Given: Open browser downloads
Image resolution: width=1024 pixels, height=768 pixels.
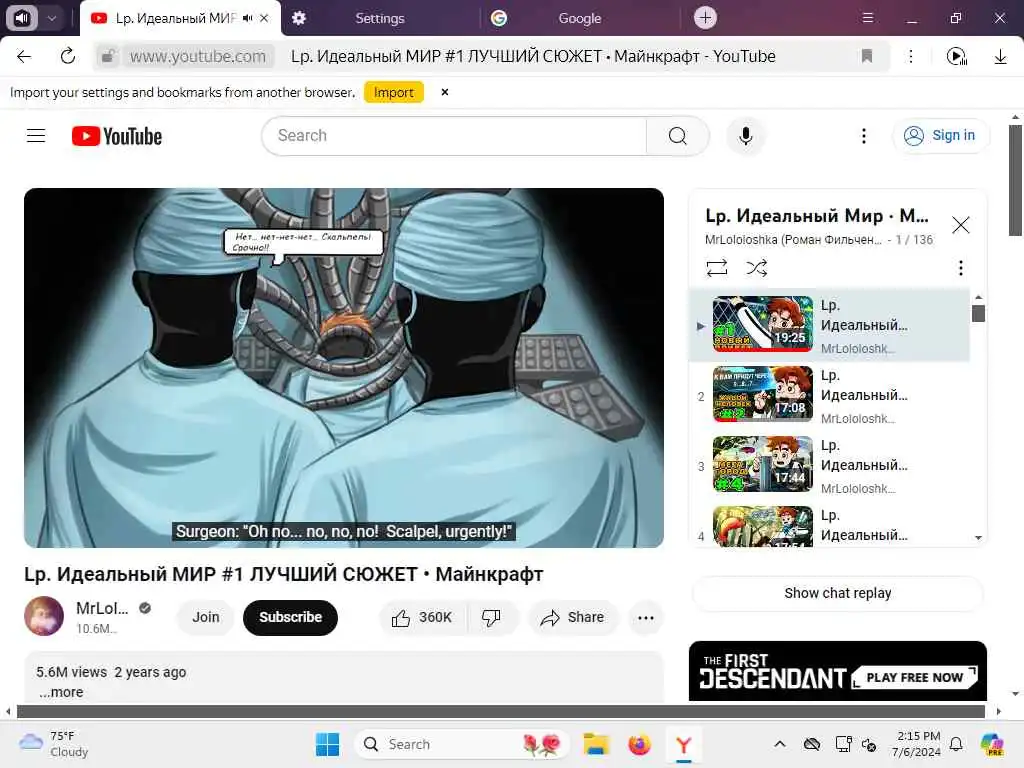Looking at the screenshot, I should [x=1000, y=57].
